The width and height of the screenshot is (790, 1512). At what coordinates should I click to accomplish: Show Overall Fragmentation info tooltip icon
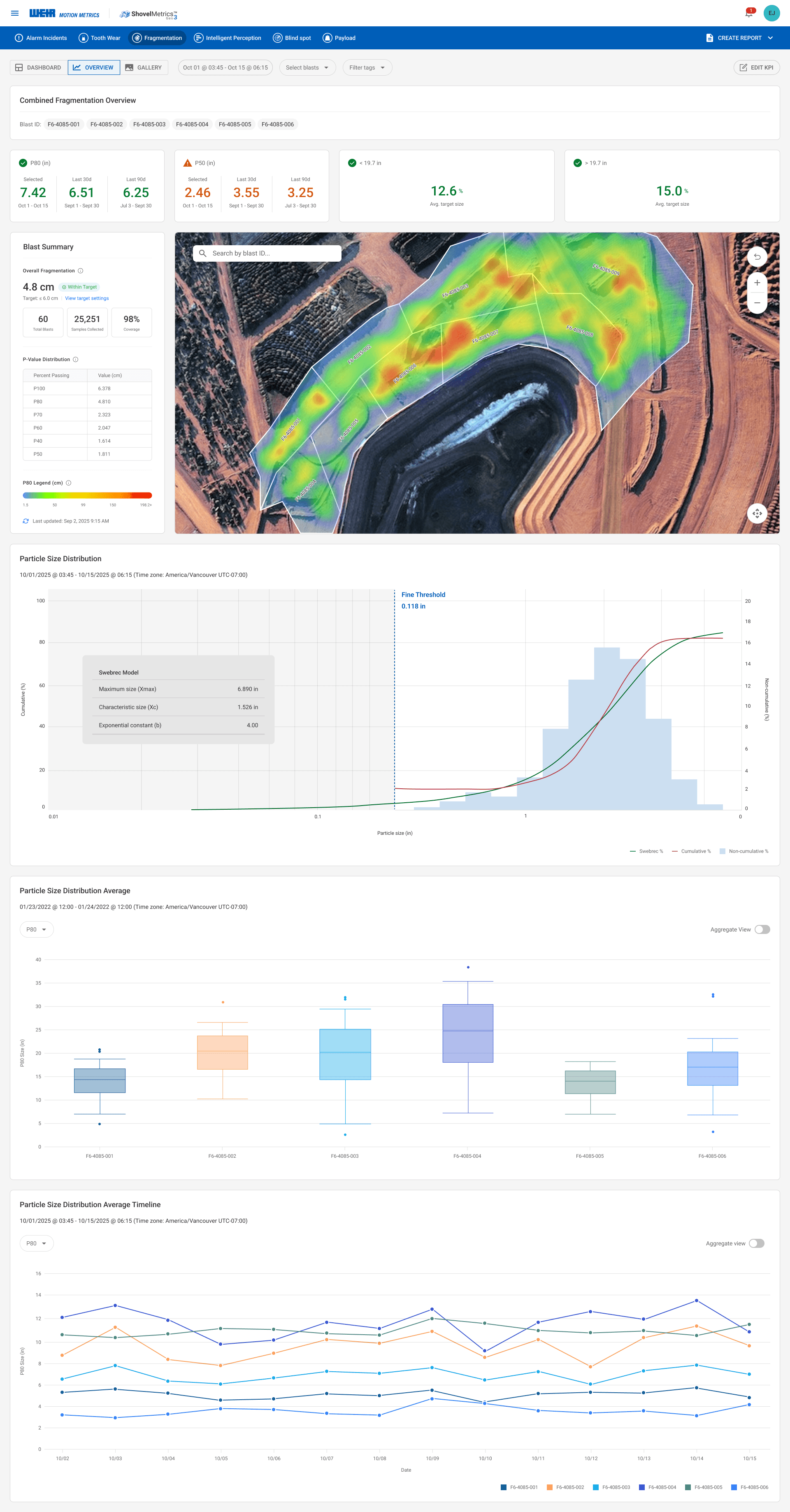[x=80, y=271]
